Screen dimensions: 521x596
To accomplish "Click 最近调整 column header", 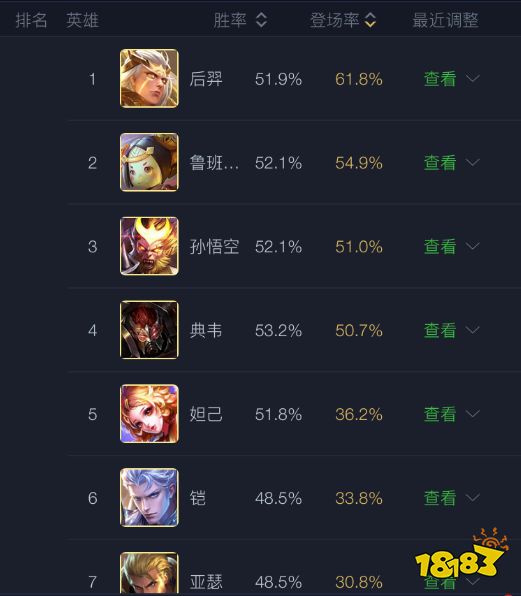I will [445, 20].
